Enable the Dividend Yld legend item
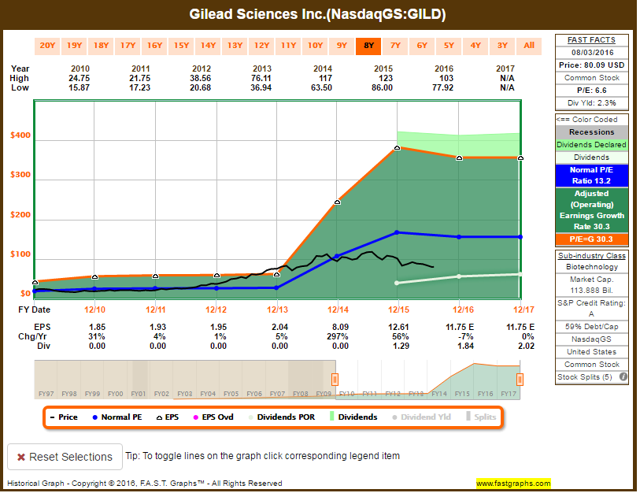640x493 pixels. tap(421, 417)
